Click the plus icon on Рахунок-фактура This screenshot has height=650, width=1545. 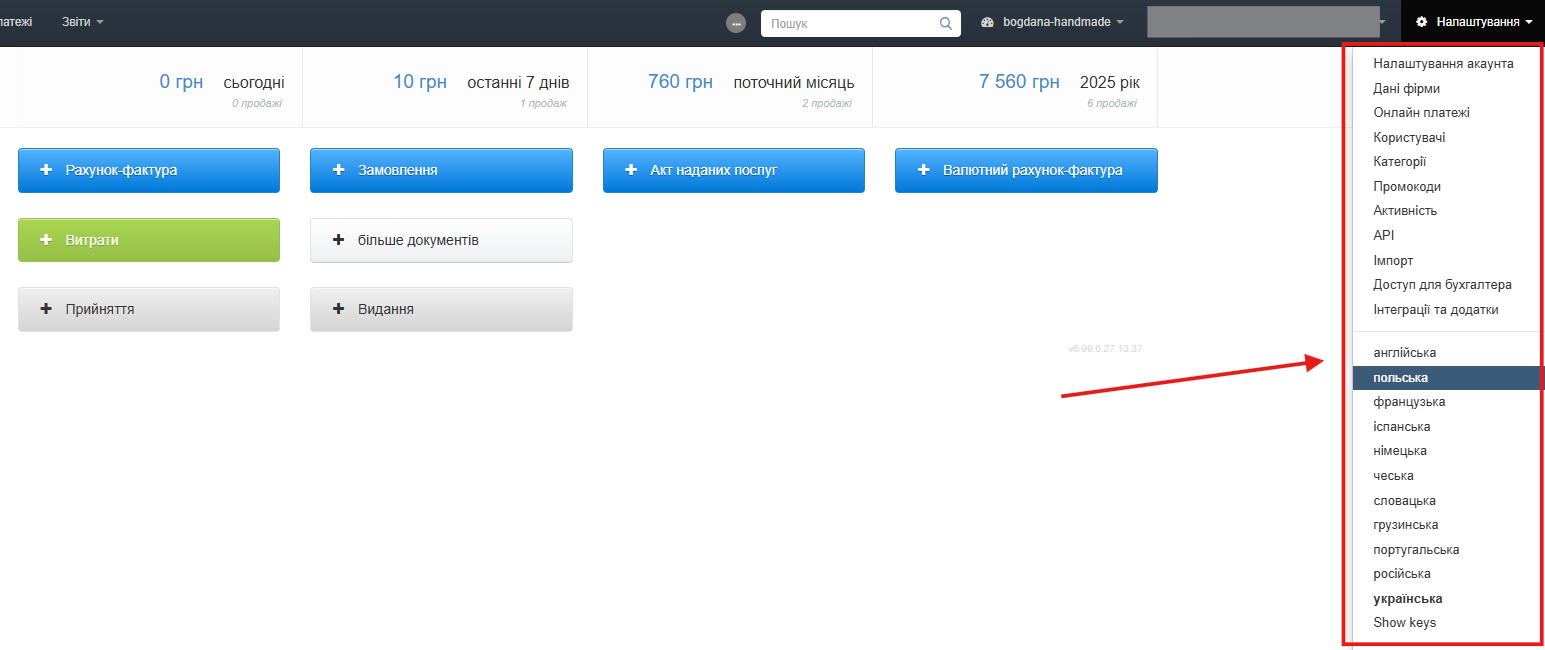pos(46,170)
